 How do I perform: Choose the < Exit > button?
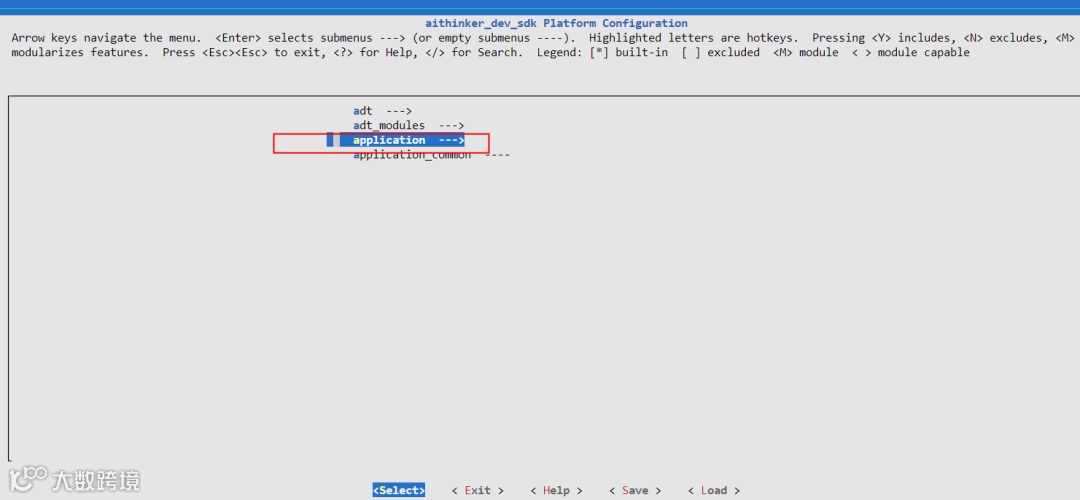(477, 490)
